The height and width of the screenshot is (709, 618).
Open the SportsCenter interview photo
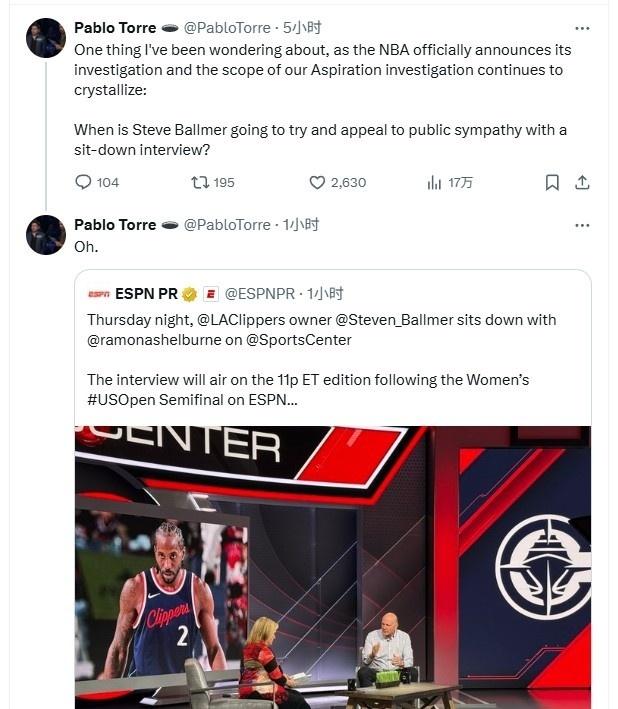(332, 567)
